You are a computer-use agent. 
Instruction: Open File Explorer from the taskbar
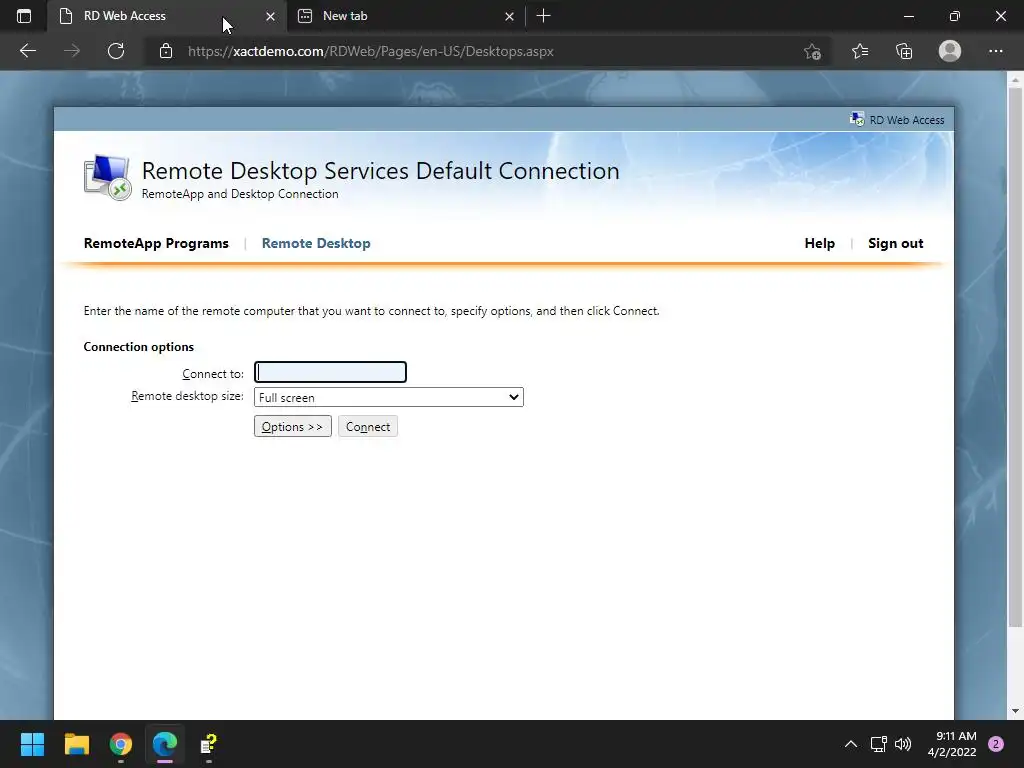point(76,744)
